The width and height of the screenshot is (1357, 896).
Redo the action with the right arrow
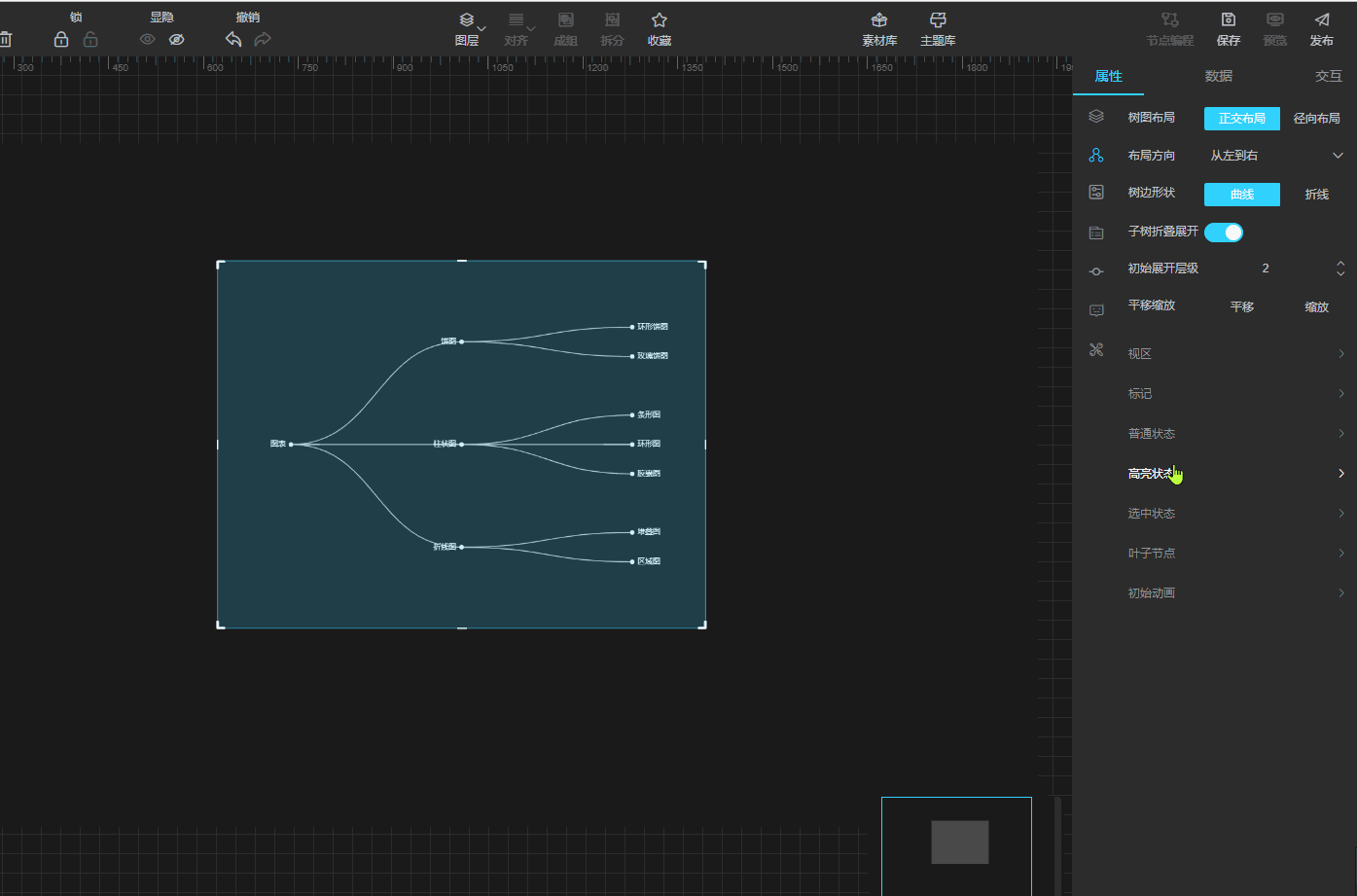tap(263, 39)
